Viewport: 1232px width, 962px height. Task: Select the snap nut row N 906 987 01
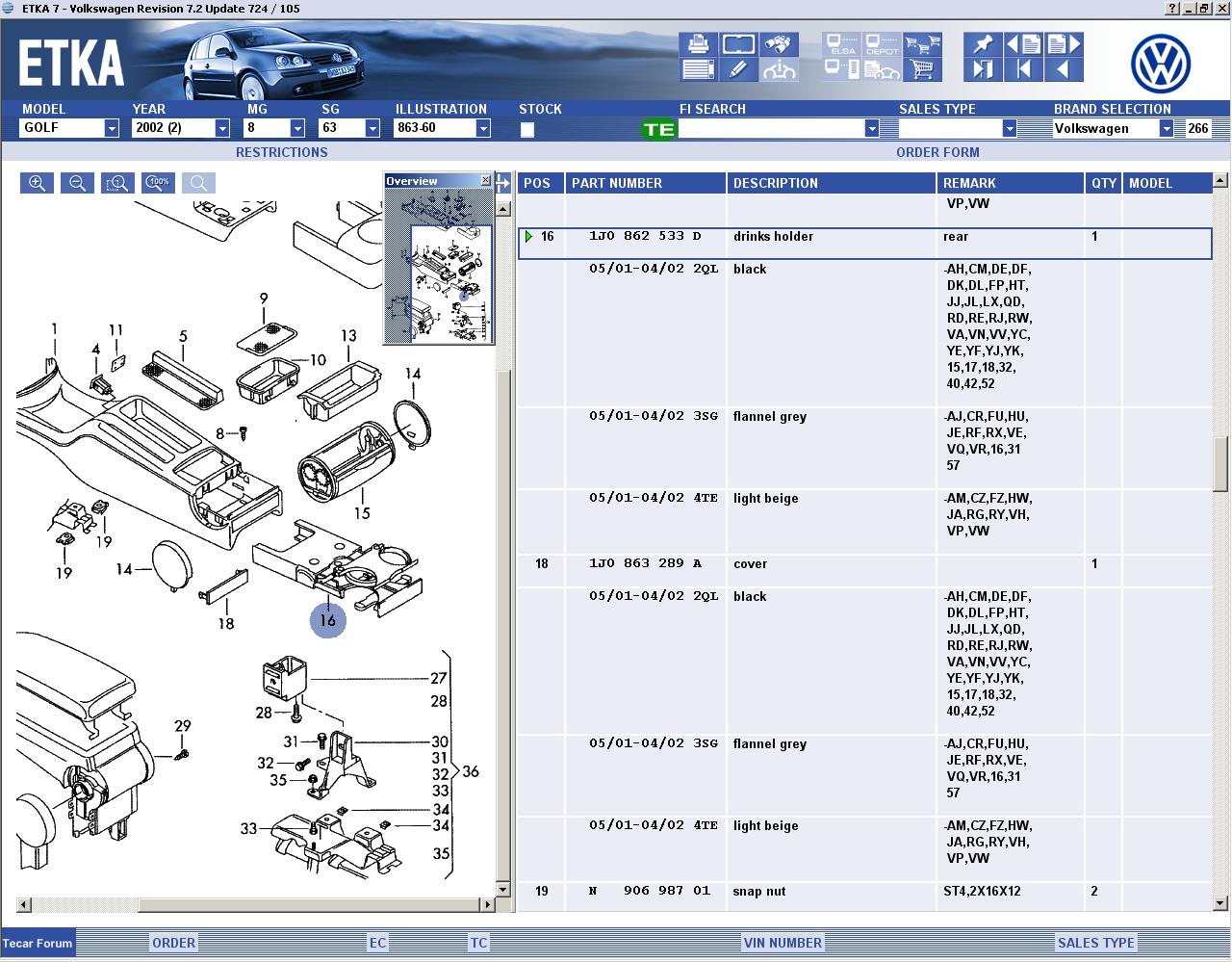pos(864,892)
